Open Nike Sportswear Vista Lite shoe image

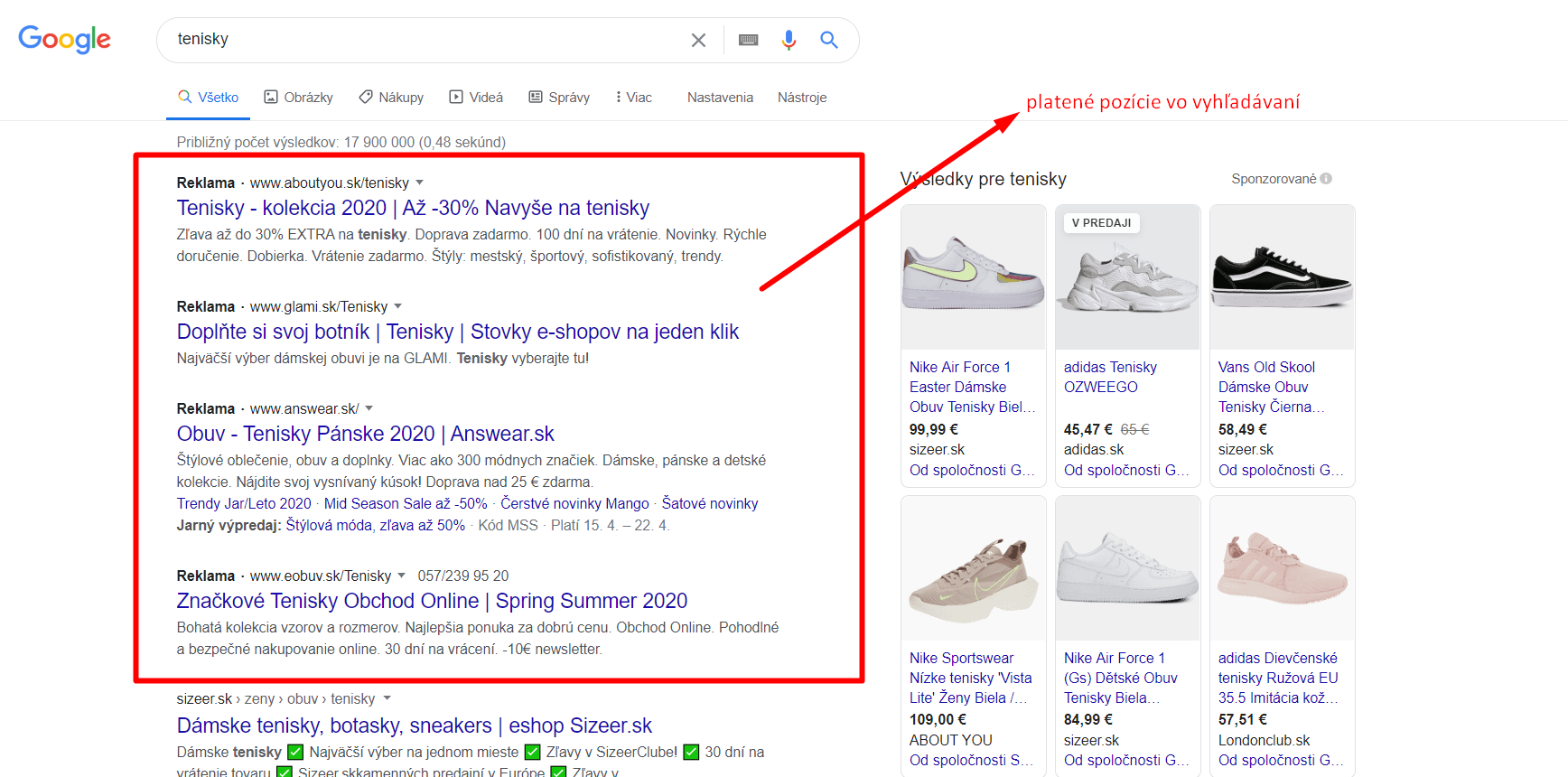[x=974, y=568]
